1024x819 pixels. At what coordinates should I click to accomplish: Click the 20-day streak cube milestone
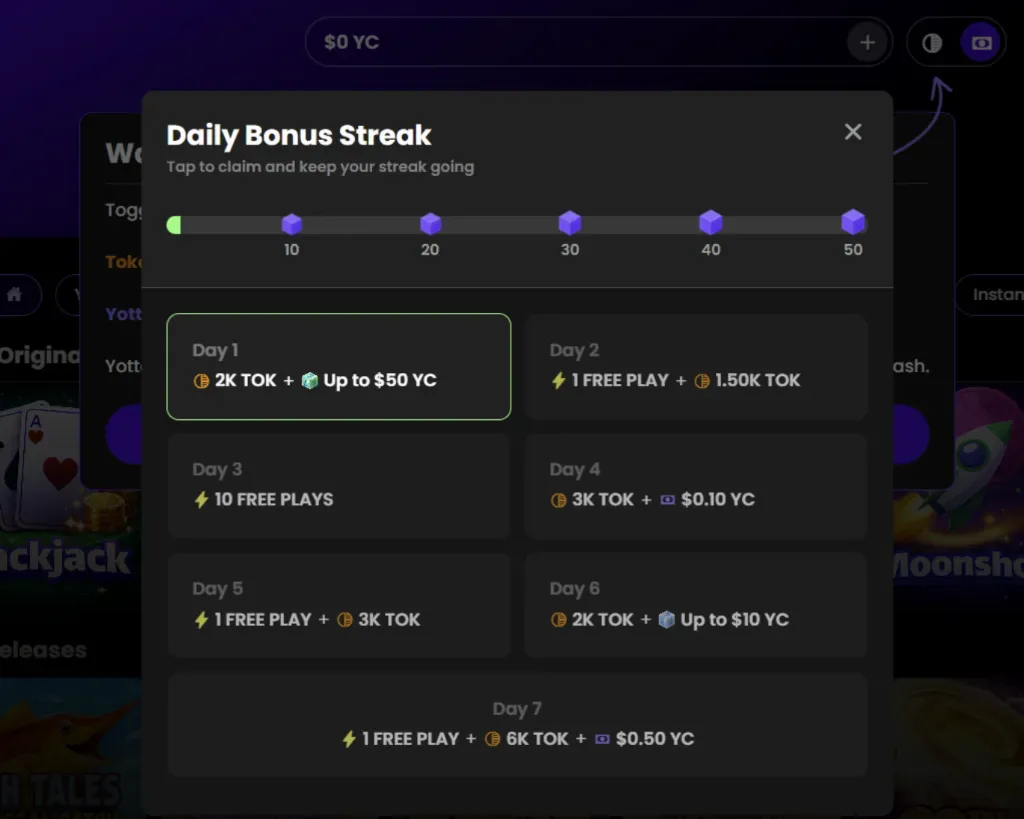click(430, 224)
